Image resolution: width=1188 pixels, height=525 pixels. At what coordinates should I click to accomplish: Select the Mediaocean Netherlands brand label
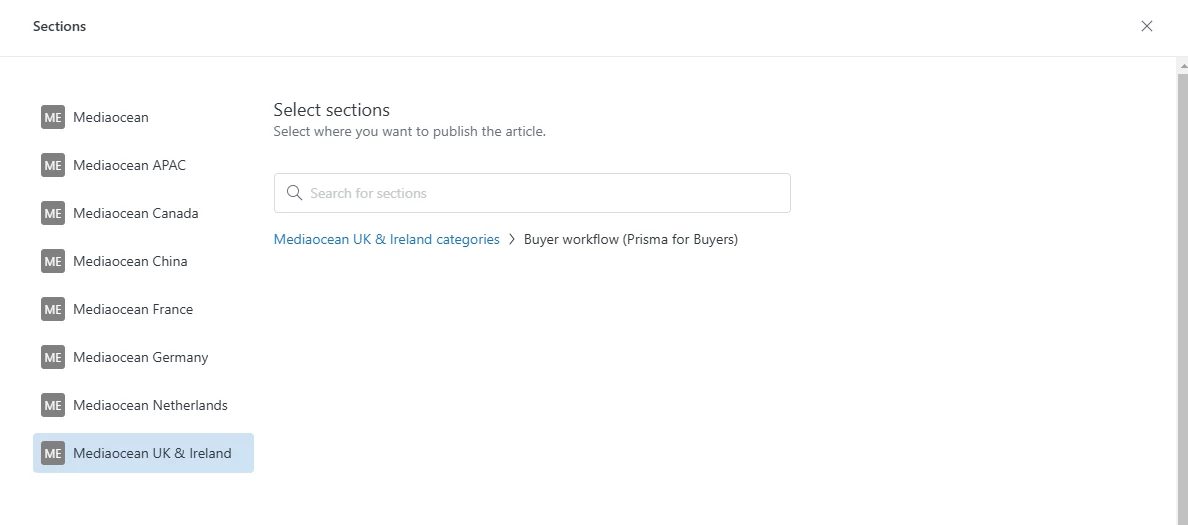[x=150, y=405]
